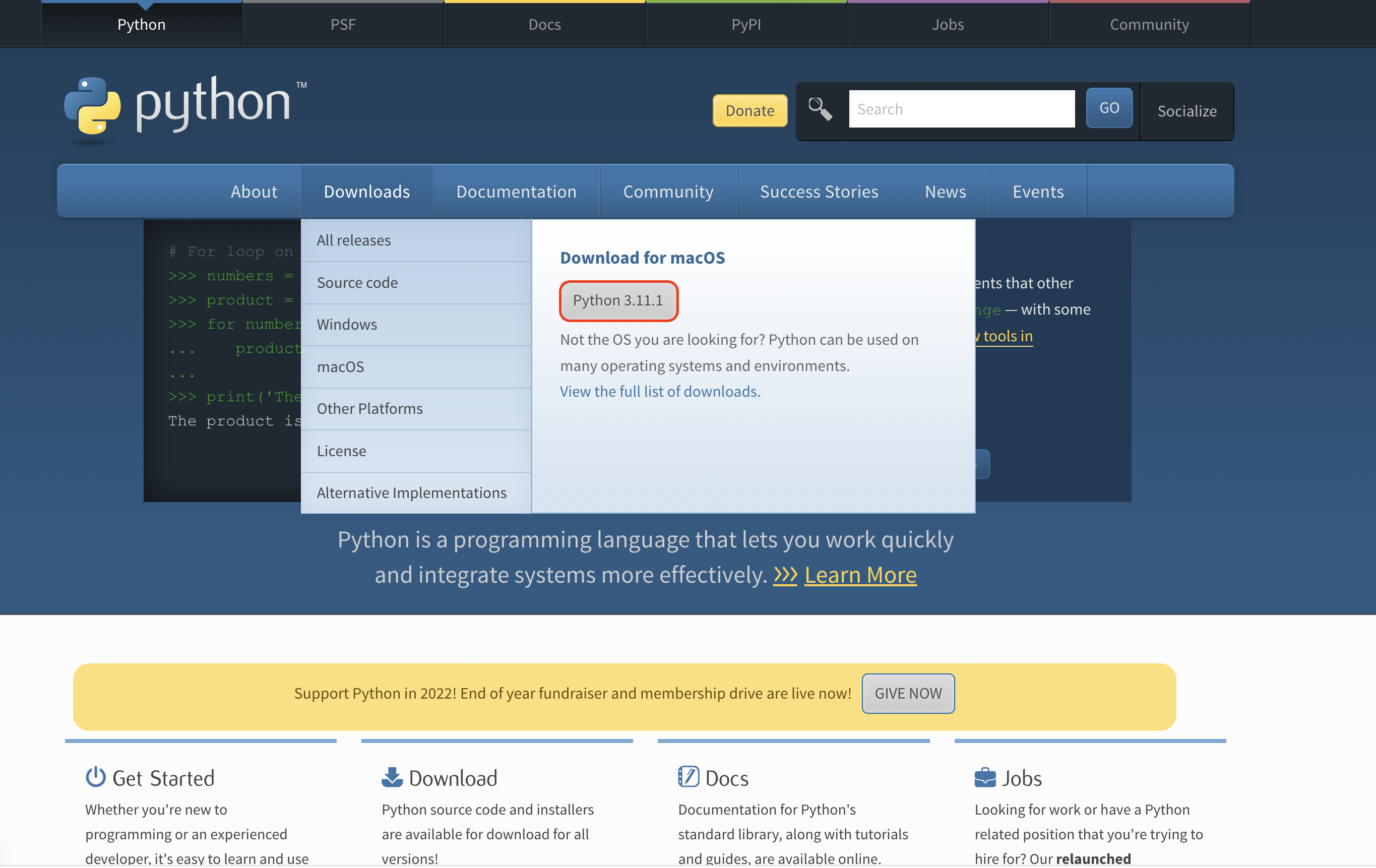
Task: Click the Learn More triple-chevron arrows
Action: [785, 575]
